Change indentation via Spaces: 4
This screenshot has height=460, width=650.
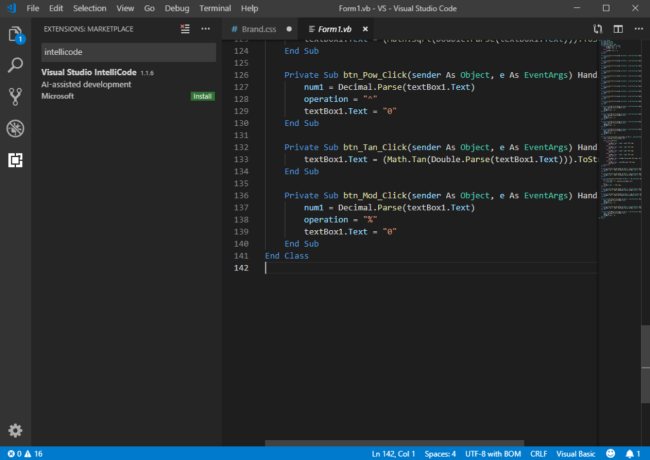pyautogui.click(x=440, y=454)
